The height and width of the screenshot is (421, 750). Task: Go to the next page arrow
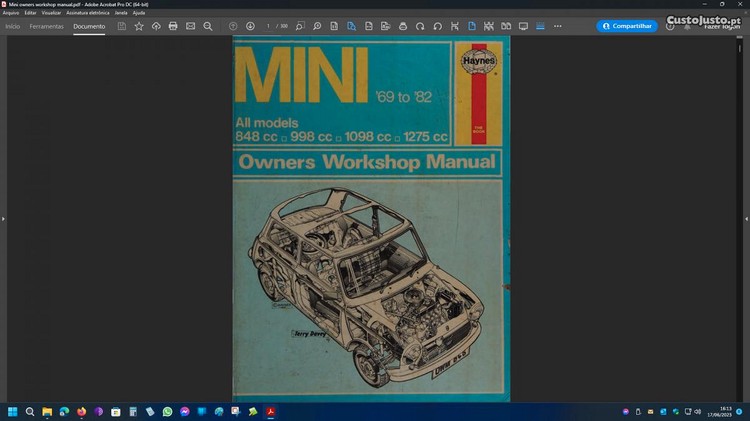(x=250, y=26)
